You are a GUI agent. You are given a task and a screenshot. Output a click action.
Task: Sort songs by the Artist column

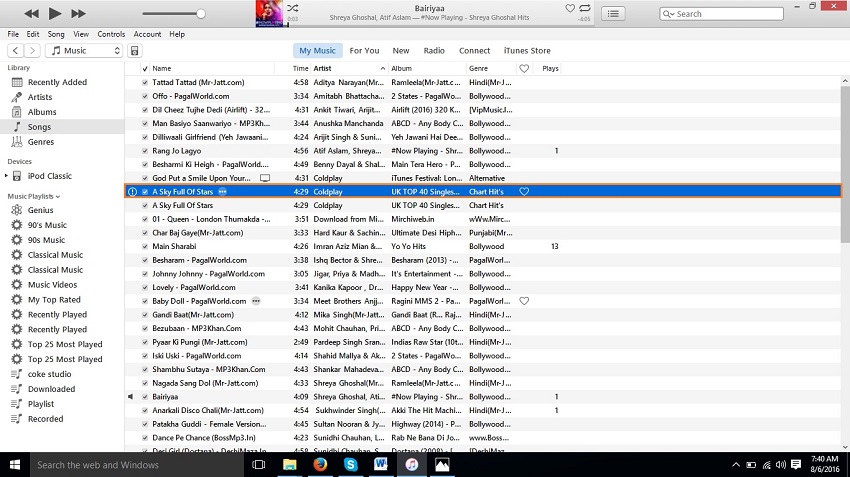tap(322, 68)
